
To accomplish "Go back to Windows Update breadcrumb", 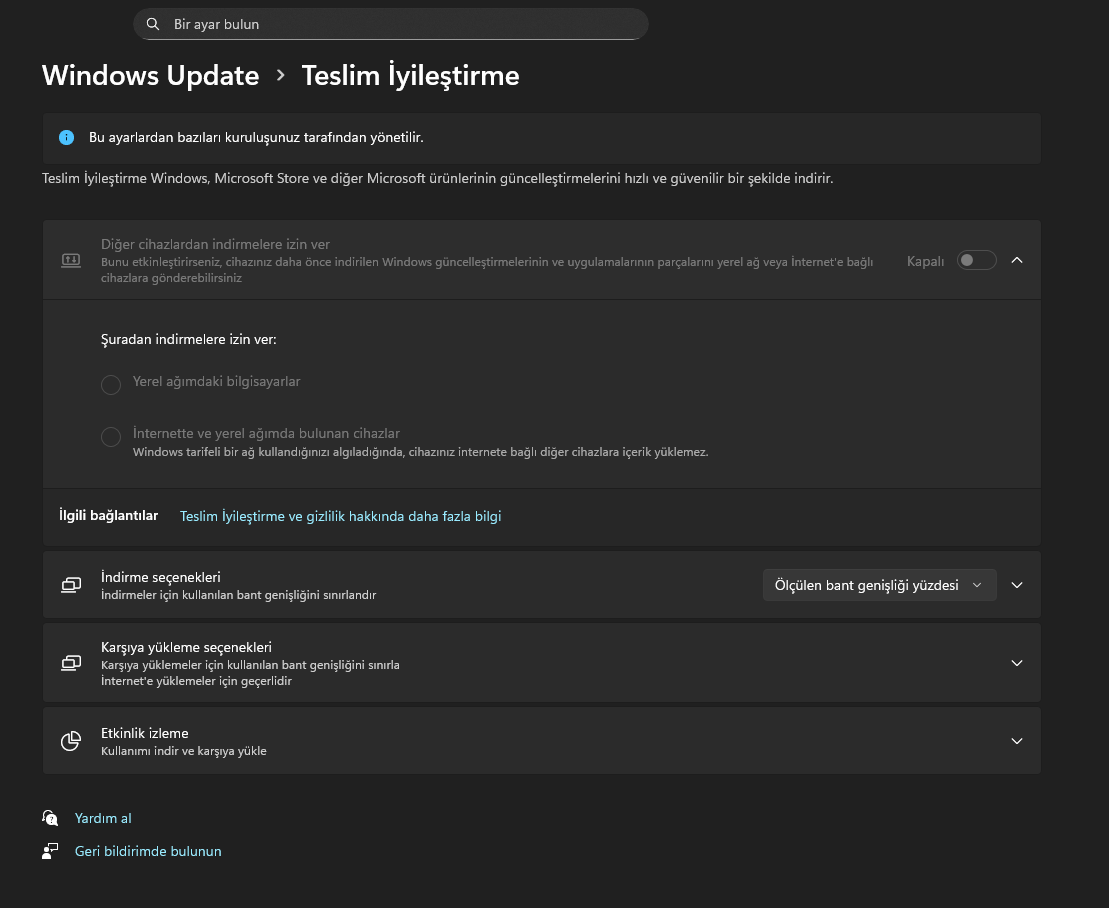I will pos(151,76).
